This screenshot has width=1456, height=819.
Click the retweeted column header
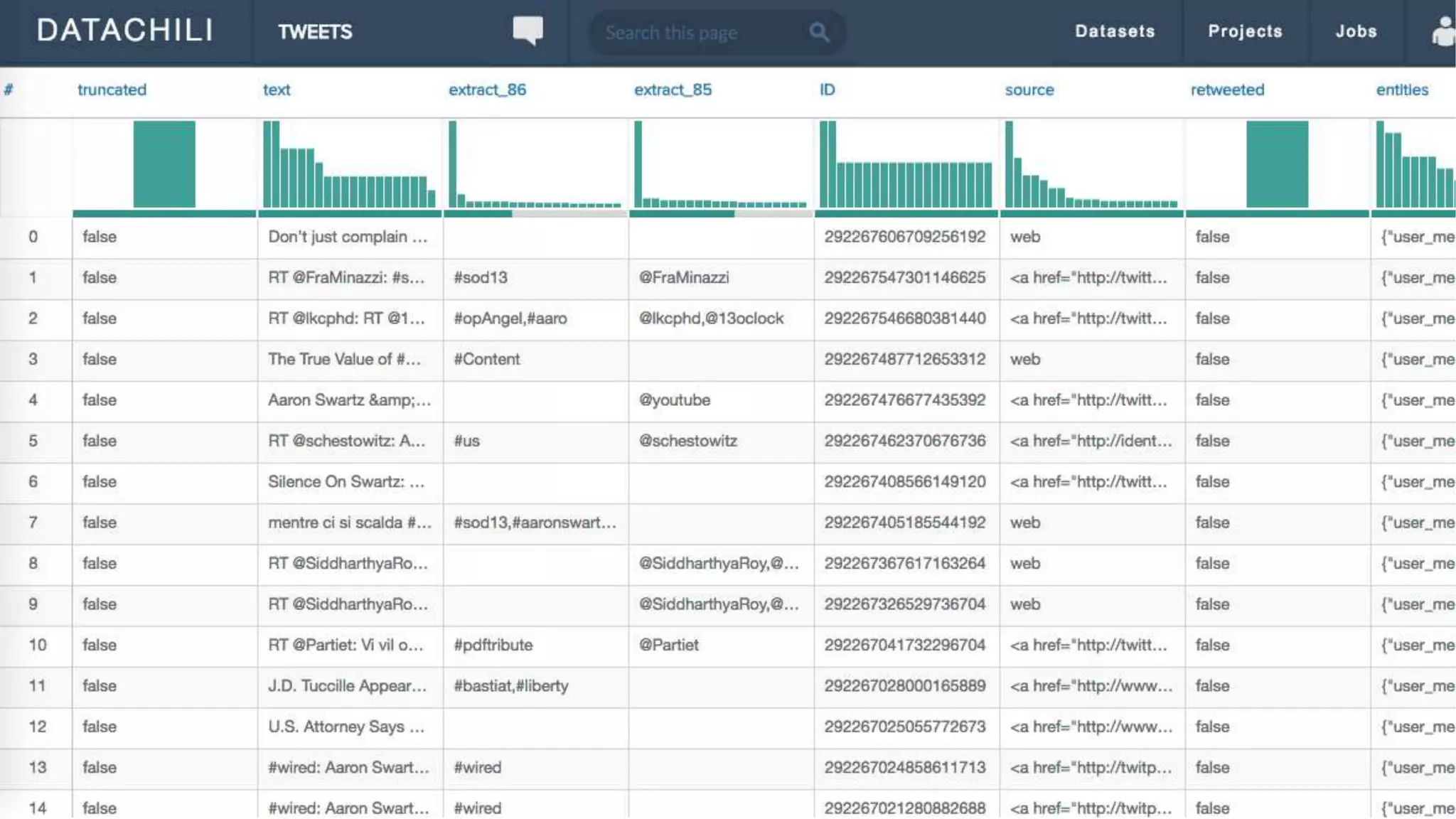click(x=1227, y=90)
